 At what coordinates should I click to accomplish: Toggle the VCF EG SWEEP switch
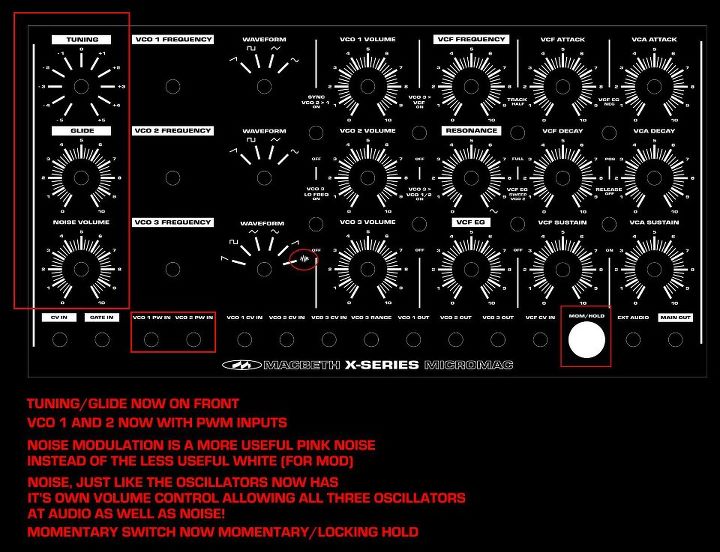[518, 224]
